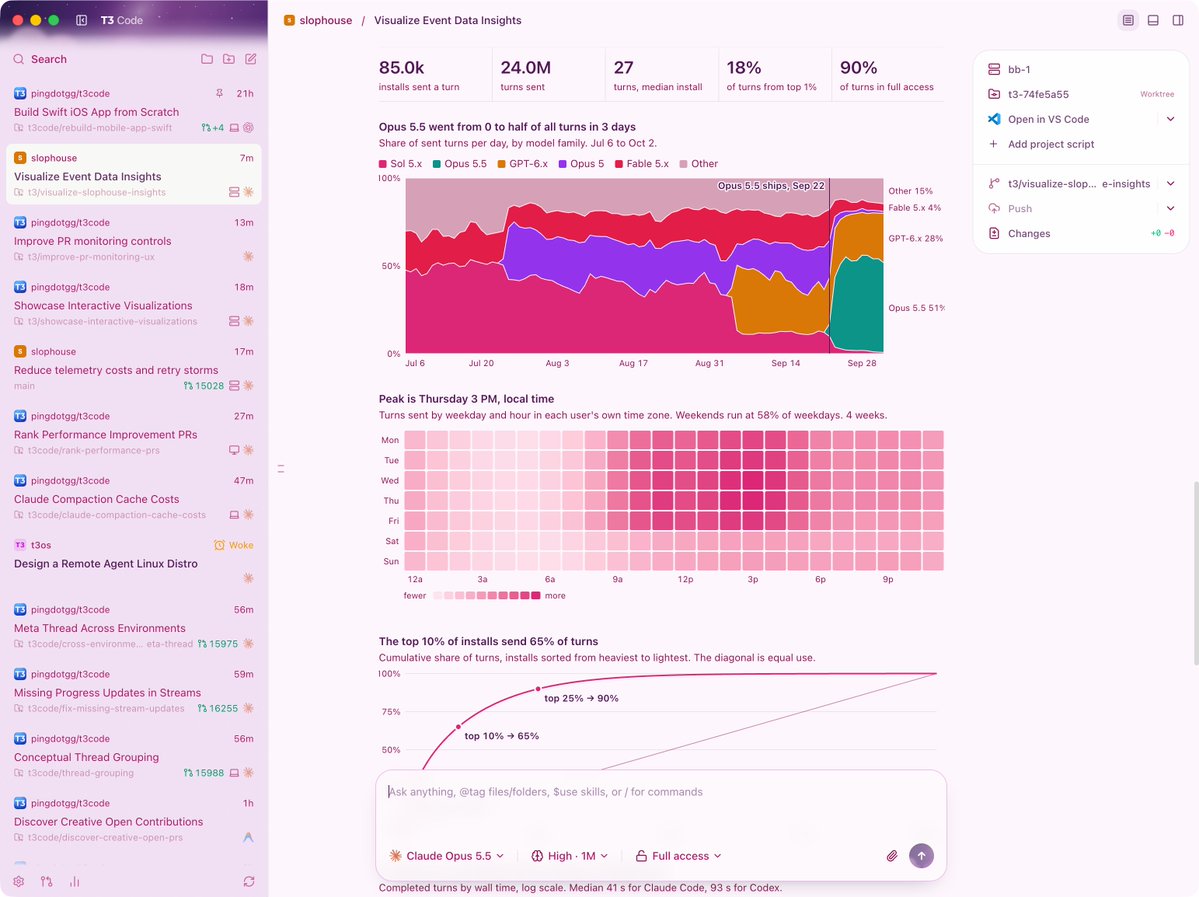This screenshot has width=1199, height=897.
Task: Open the High · 1M reasoning dropdown
Action: (570, 856)
